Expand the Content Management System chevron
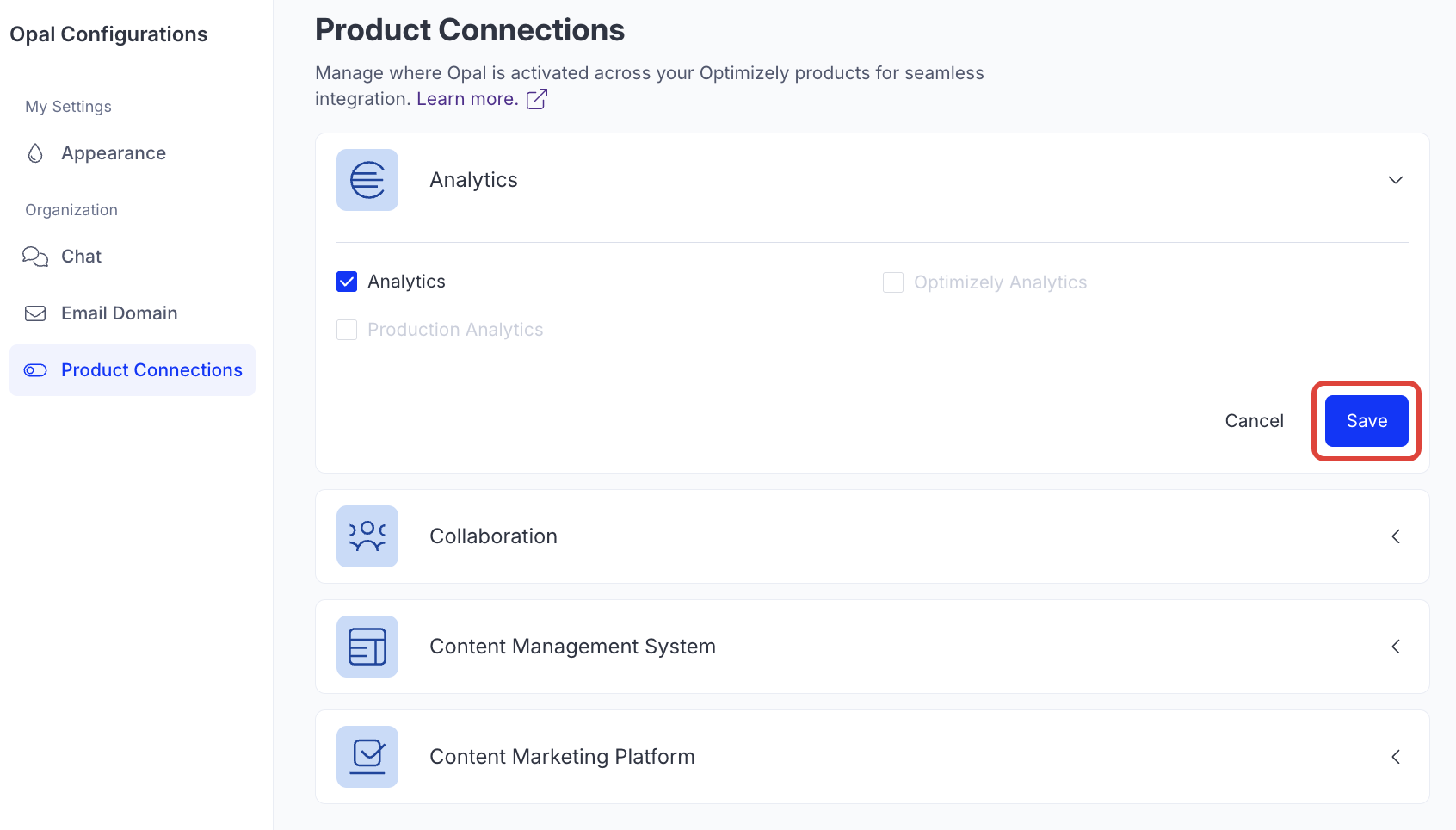Screen dimensions: 1456x830 1396,647
